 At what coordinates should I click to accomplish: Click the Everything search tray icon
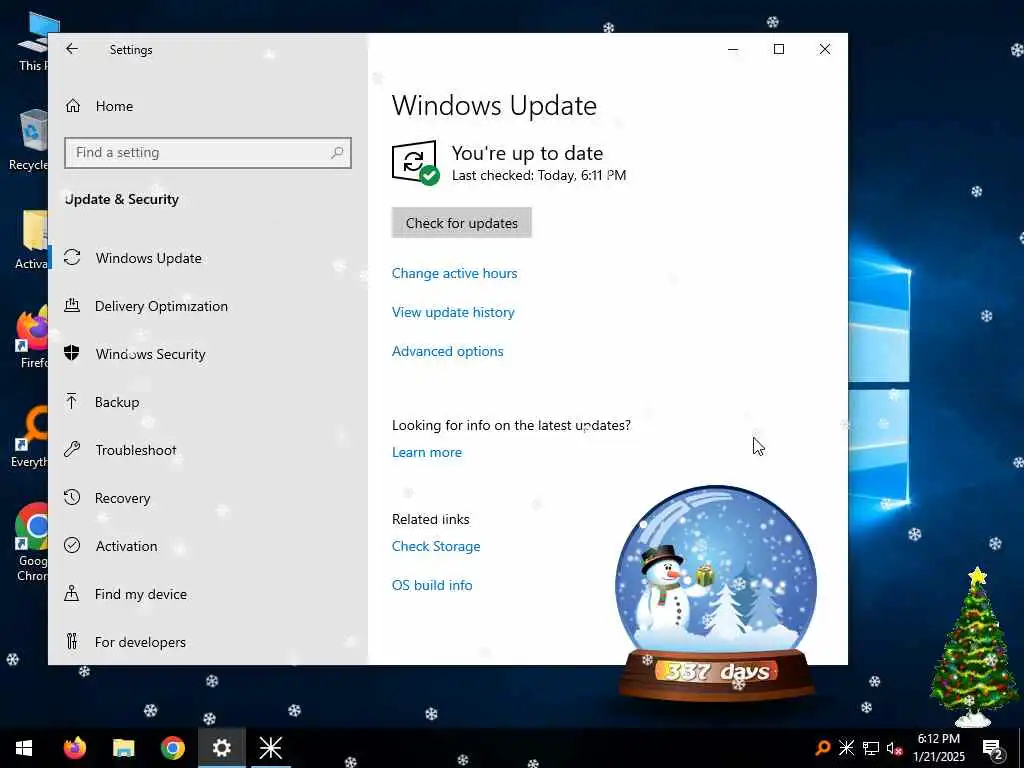click(823, 748)
